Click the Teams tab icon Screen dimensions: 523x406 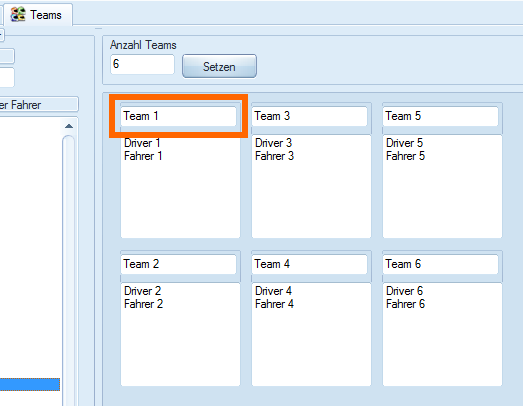(18, 15)
